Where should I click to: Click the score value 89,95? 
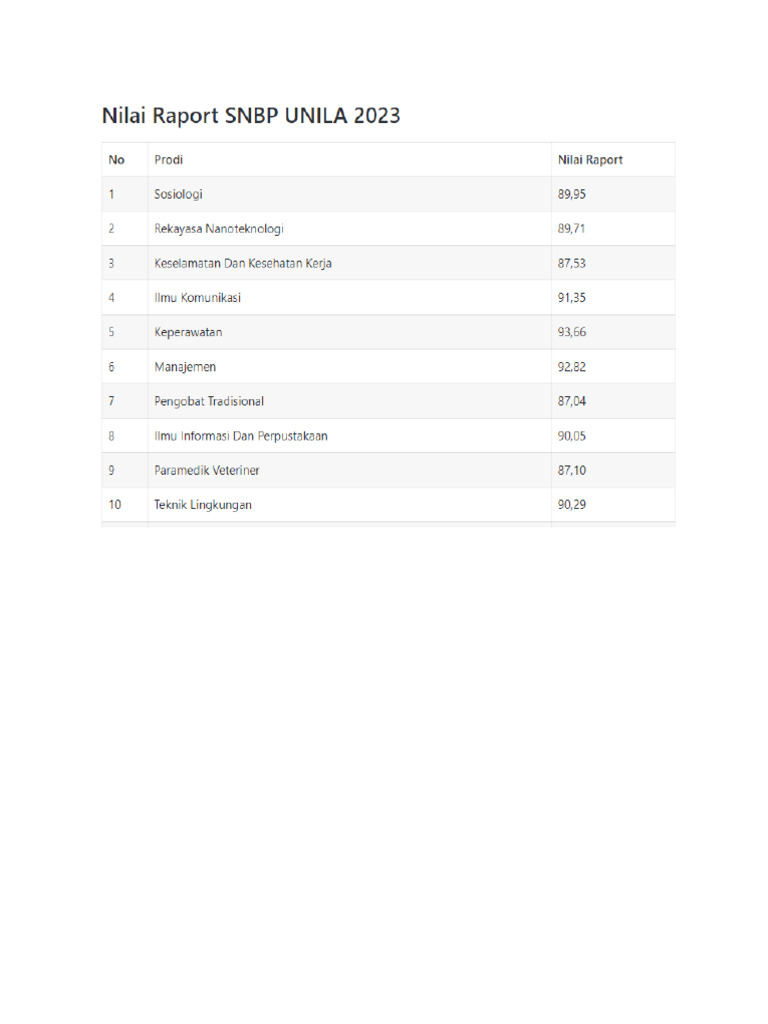[x=572, y=194]
